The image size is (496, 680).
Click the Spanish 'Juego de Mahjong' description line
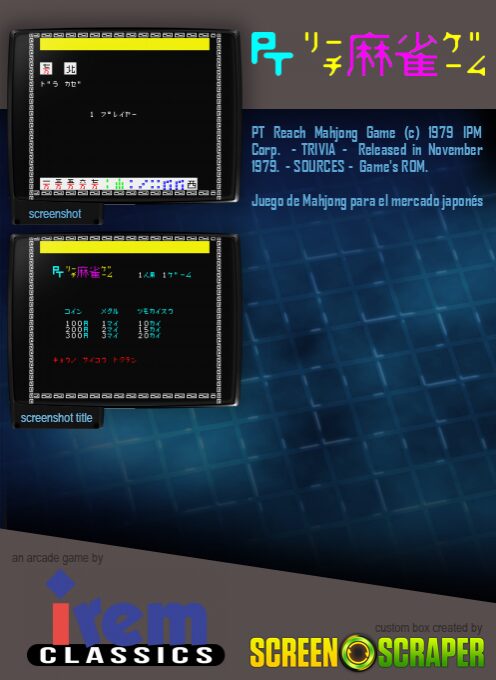367,201
